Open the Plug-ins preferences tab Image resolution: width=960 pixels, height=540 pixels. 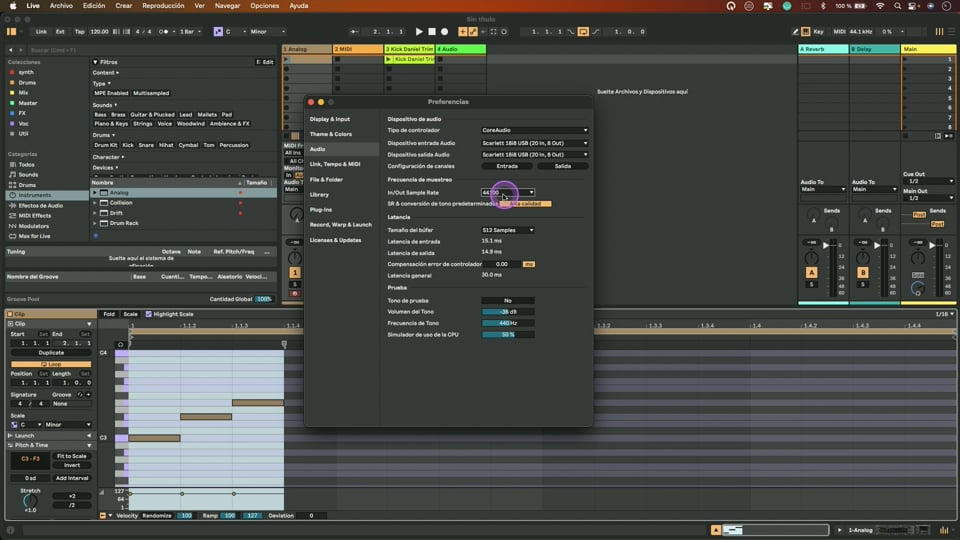[321, 209]
